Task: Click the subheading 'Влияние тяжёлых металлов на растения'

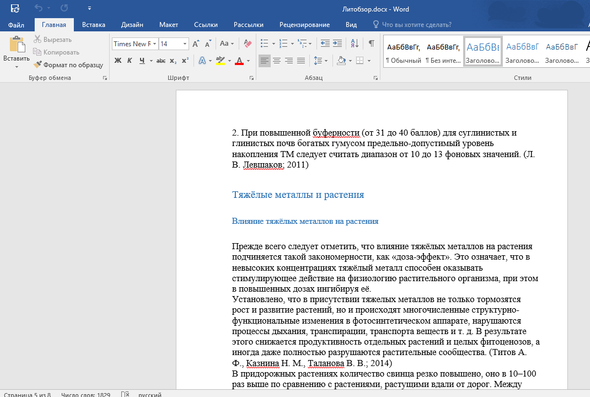Action: pyautogui.click(x=305, y=221)
